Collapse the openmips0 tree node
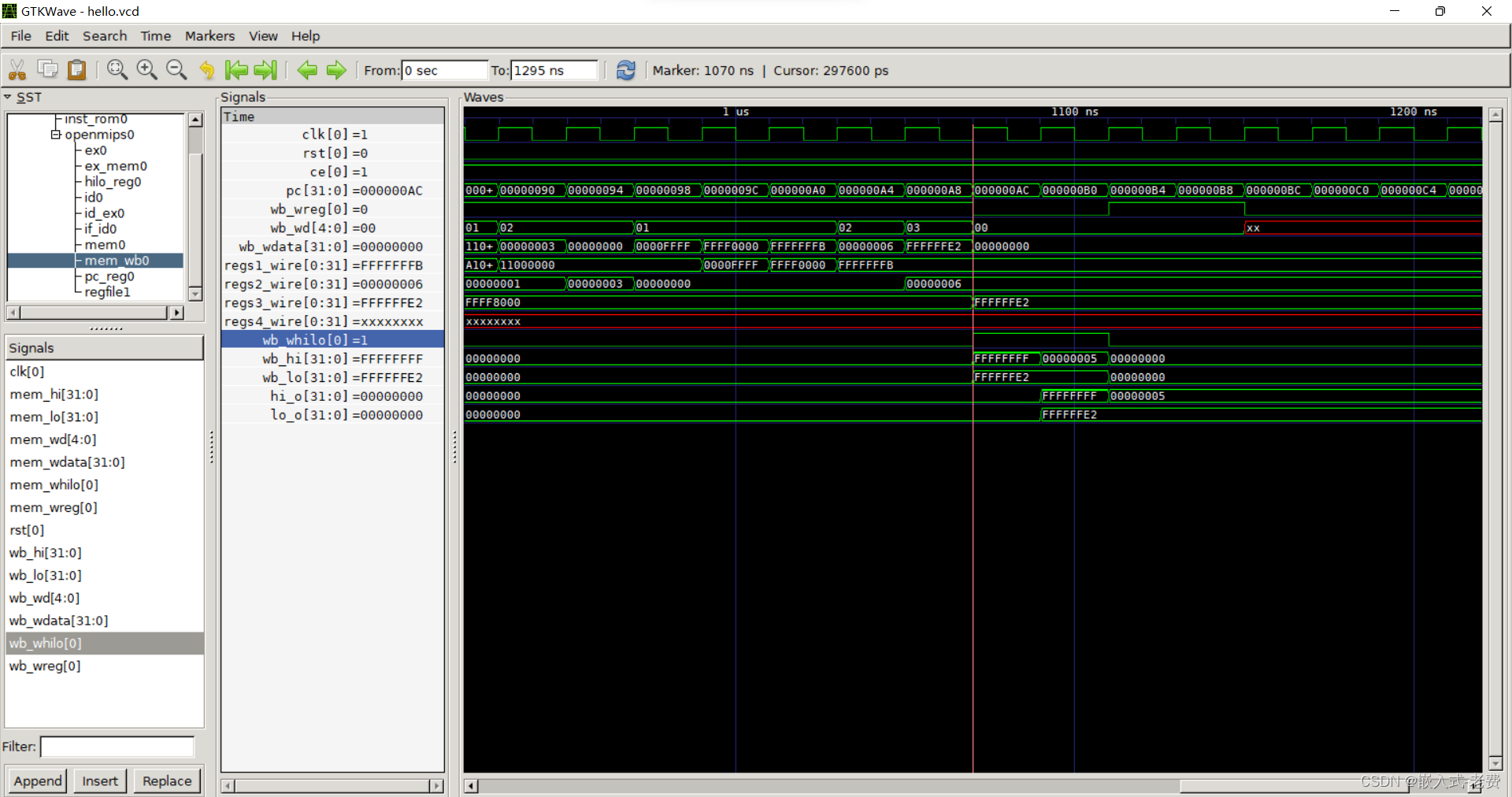Viewport: 1512px width, 797px height. coord(56,135)
